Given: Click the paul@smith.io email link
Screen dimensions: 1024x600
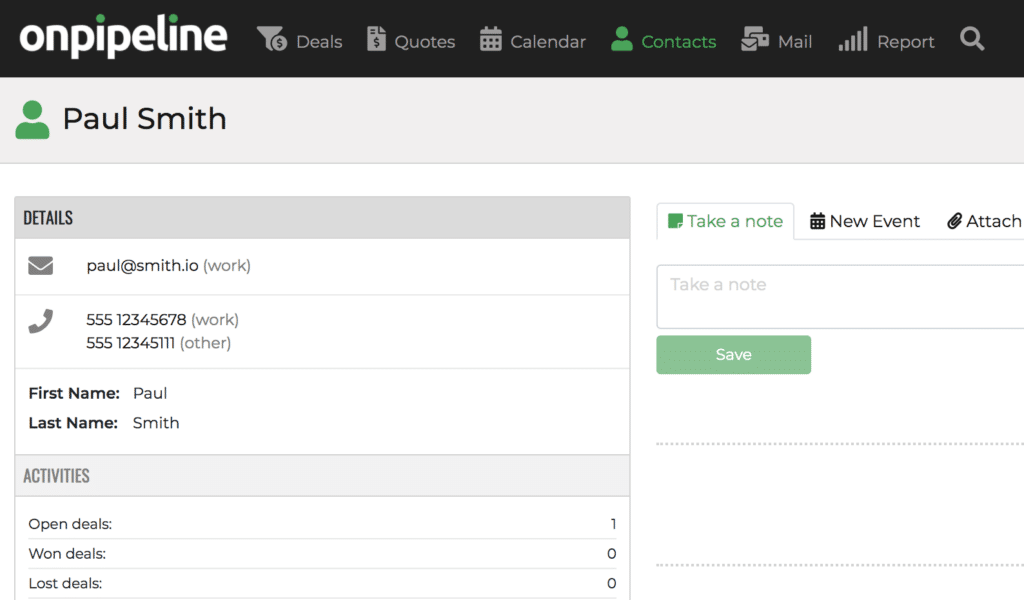Looking at the screenshot, I should [x=142, y=266].
